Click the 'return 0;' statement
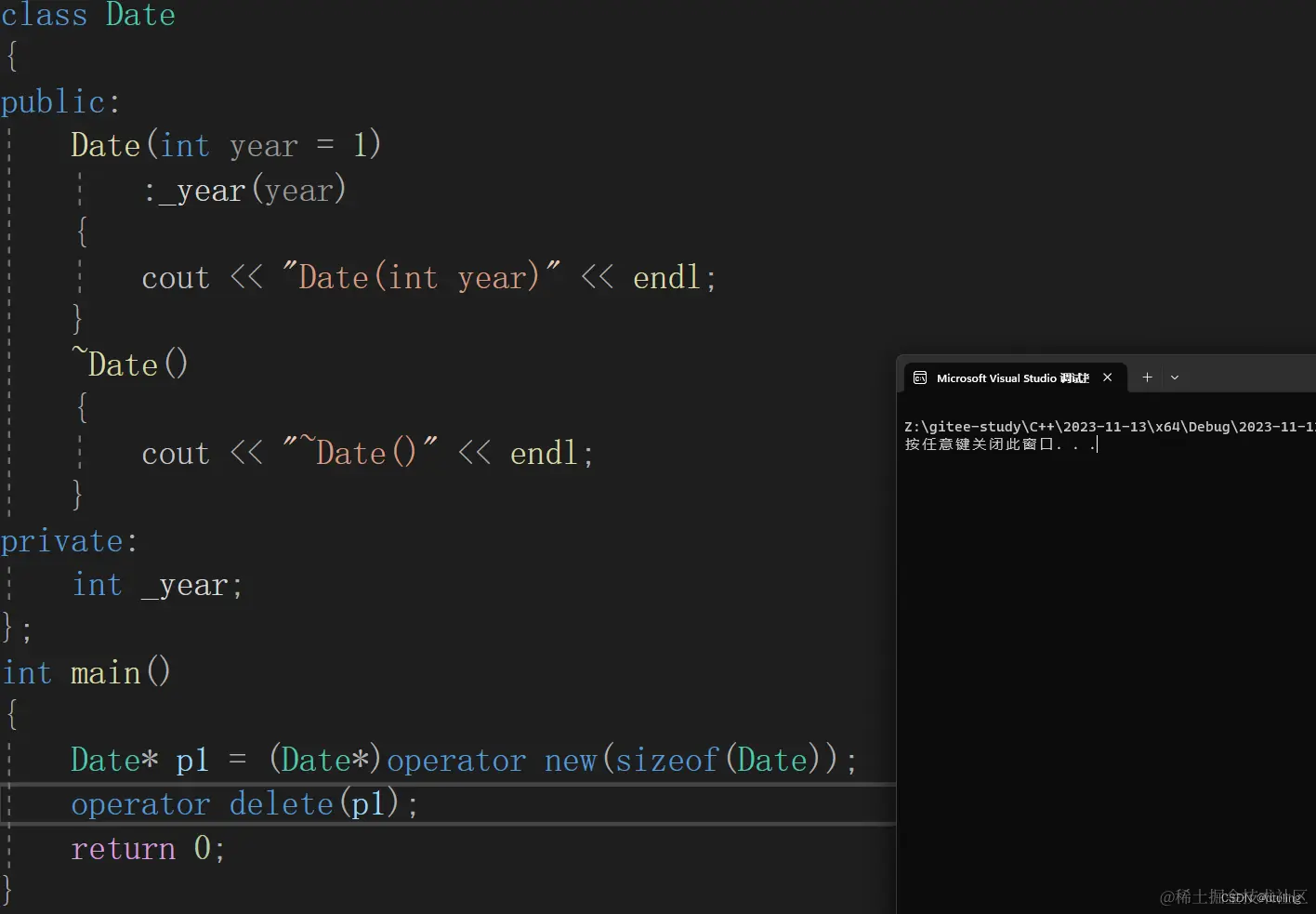The height and width of the screenshot is (914, 1316). [148, 848]
